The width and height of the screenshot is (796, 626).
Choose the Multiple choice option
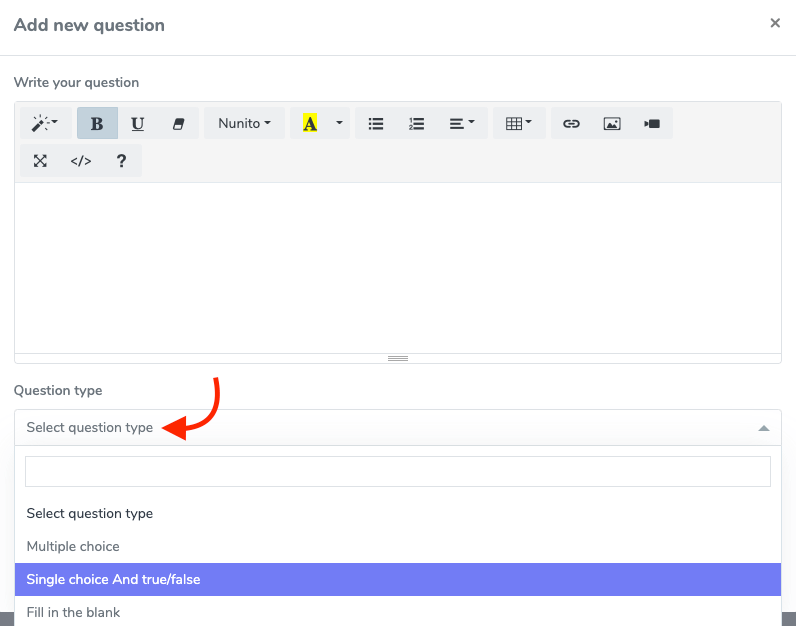pos(73,546)
